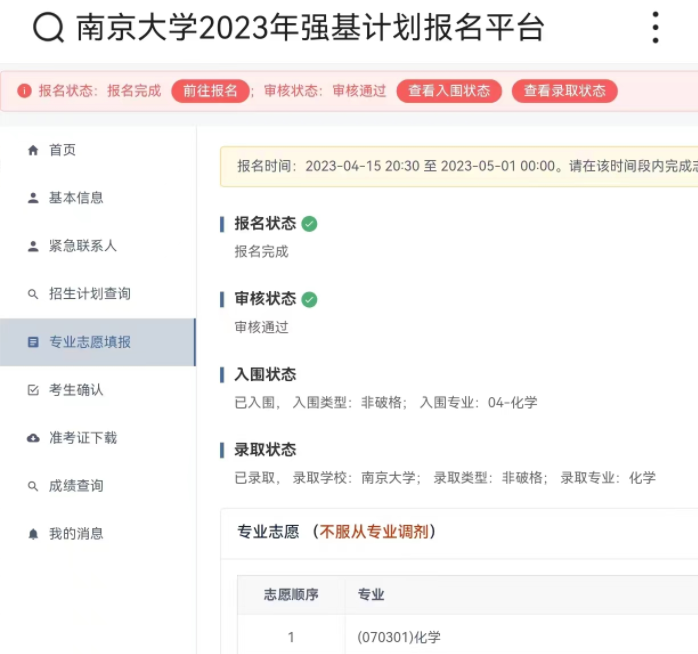The width and height of the screenshot is (698, 654).
Task: Click the 志愿顺序 column header
Action: point(291,595)
